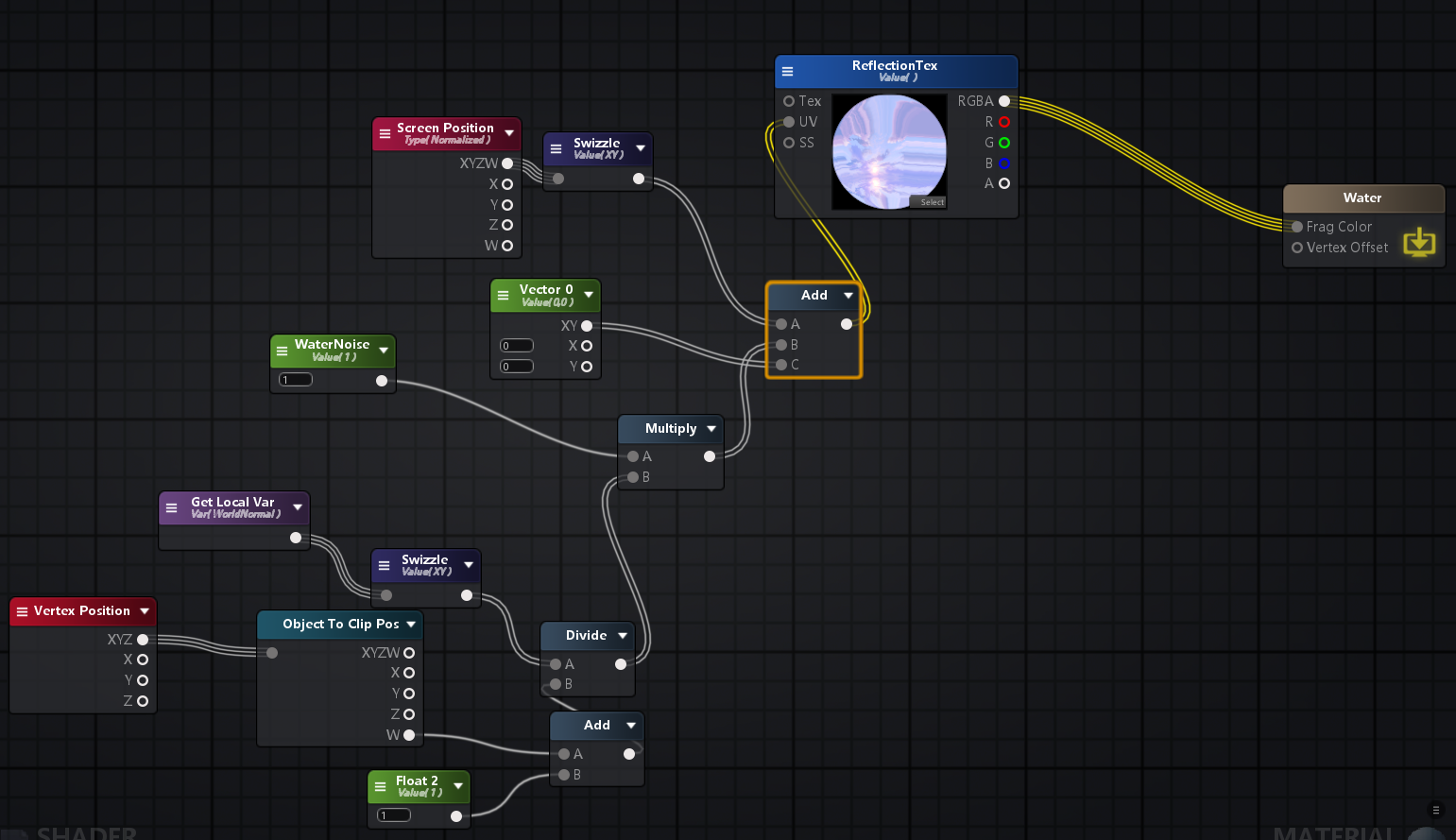Click the Float 2 value input field
This screenshot has width=1456, height=840.
(394, 815)
